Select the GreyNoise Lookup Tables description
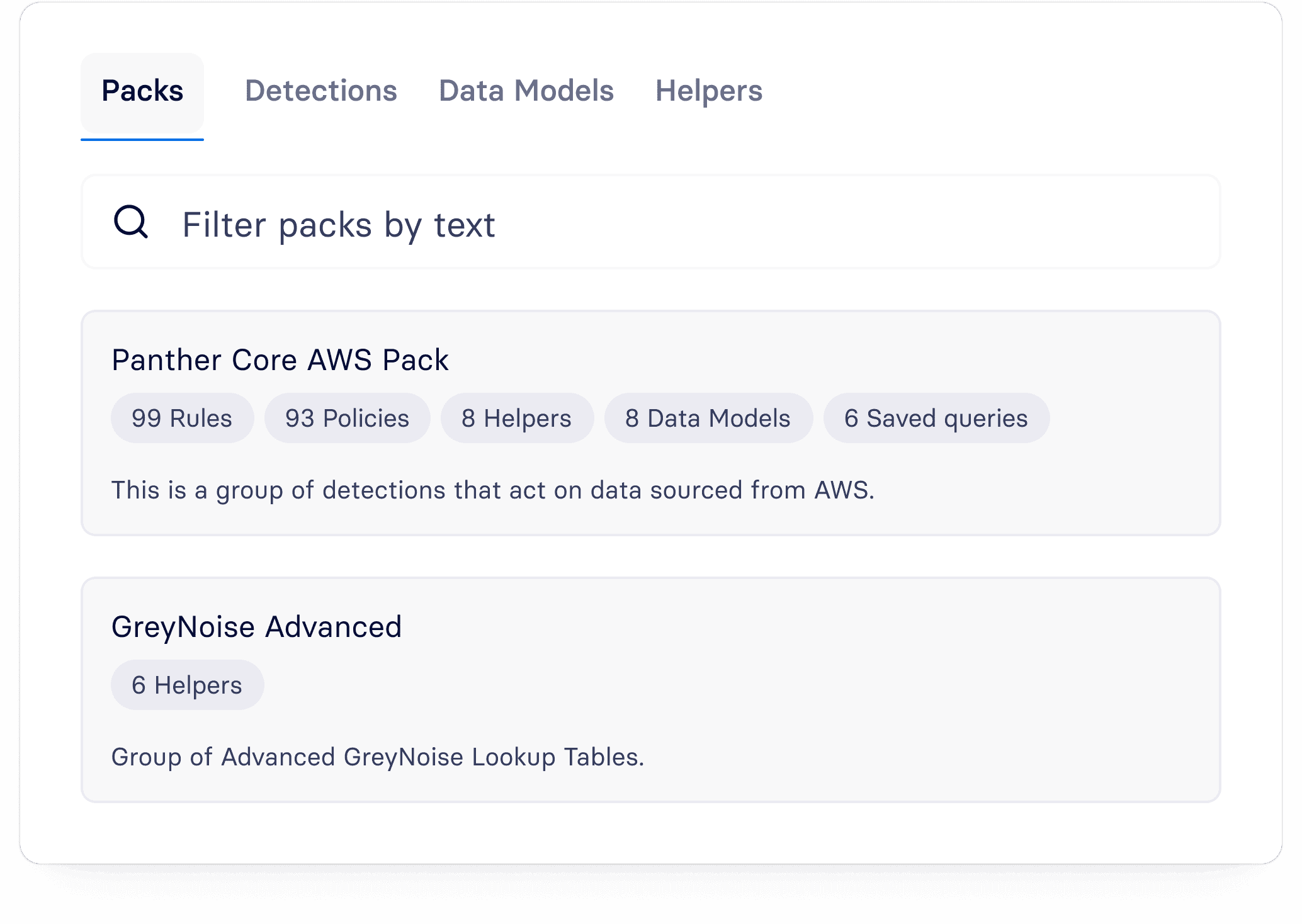This screenshot has height=924, width=1302. 378,757
